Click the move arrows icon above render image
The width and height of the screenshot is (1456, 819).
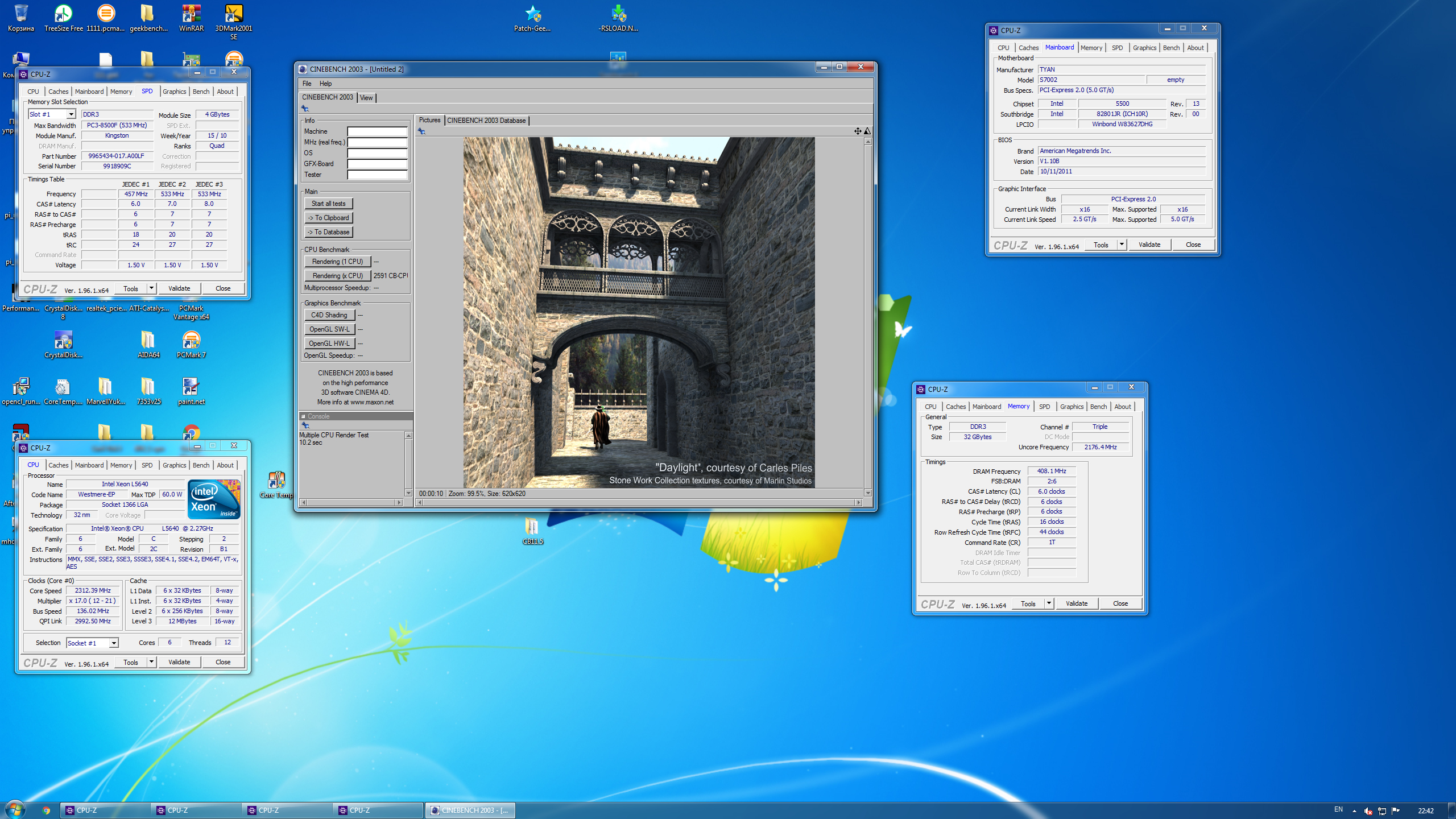[857, 131]
